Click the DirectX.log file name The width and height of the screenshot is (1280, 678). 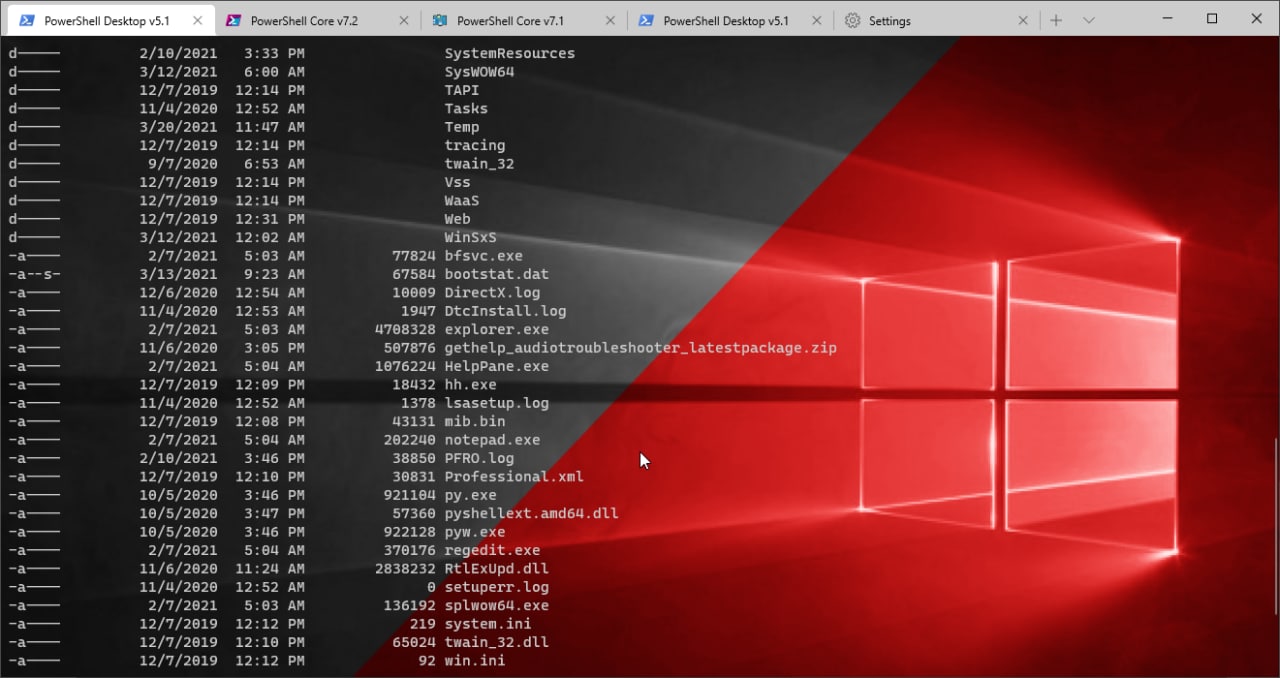tap(492, 293)
